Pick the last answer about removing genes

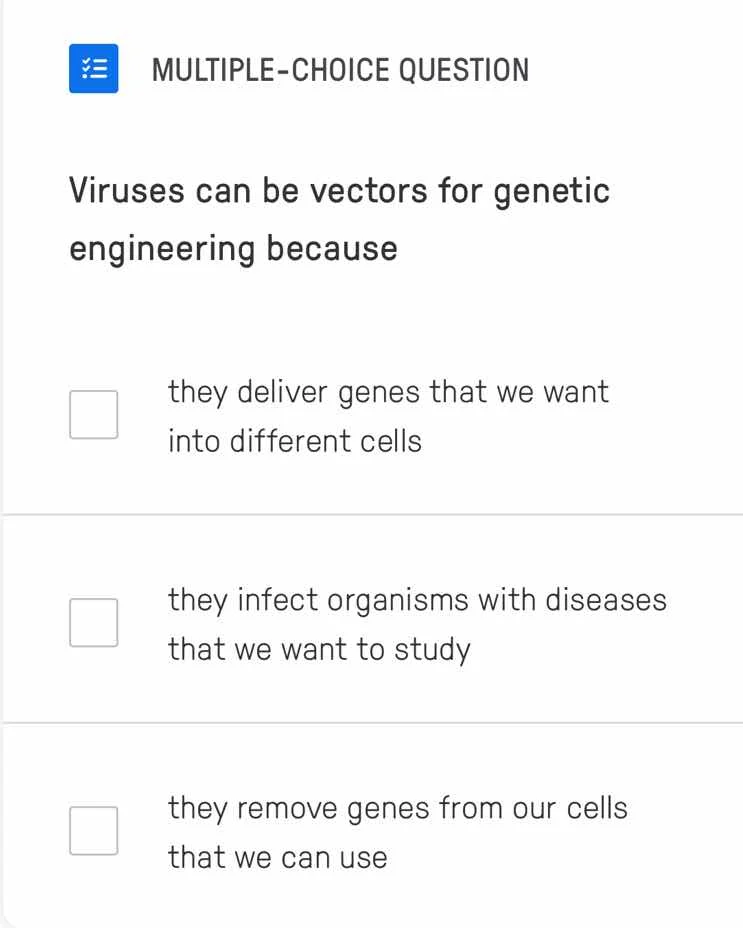tap(397, 832)
